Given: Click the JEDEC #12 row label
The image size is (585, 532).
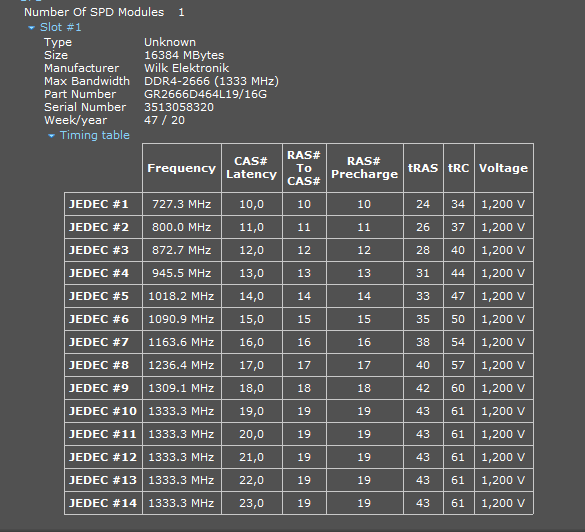Looking at the screenshot, I should point(103,457).
